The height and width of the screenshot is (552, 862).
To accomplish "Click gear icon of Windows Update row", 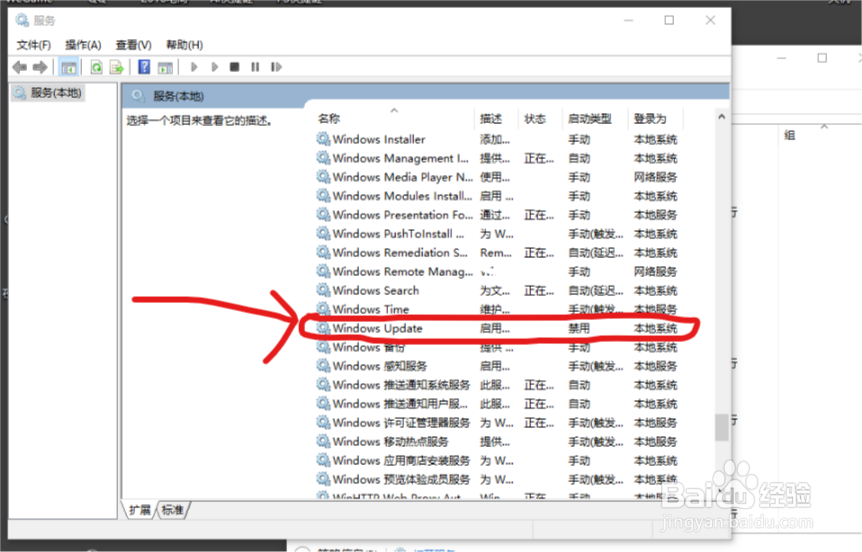I will click(323, 328).
